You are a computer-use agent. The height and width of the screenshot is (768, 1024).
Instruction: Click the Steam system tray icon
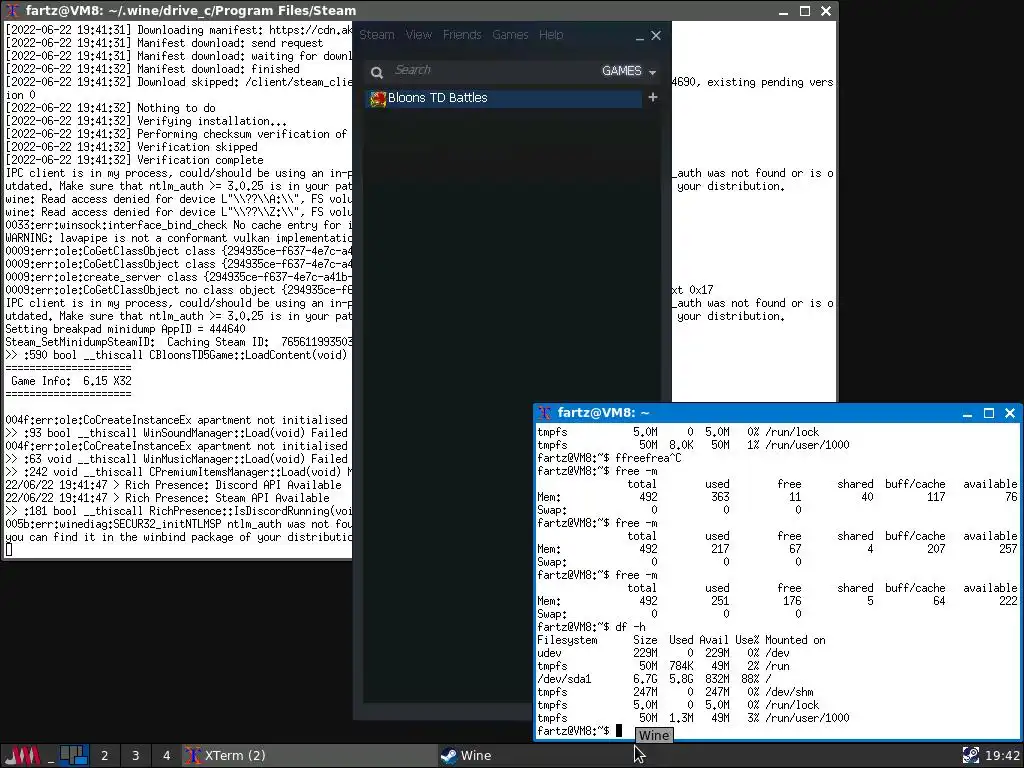pyautogui.click(x=971, y=756)
